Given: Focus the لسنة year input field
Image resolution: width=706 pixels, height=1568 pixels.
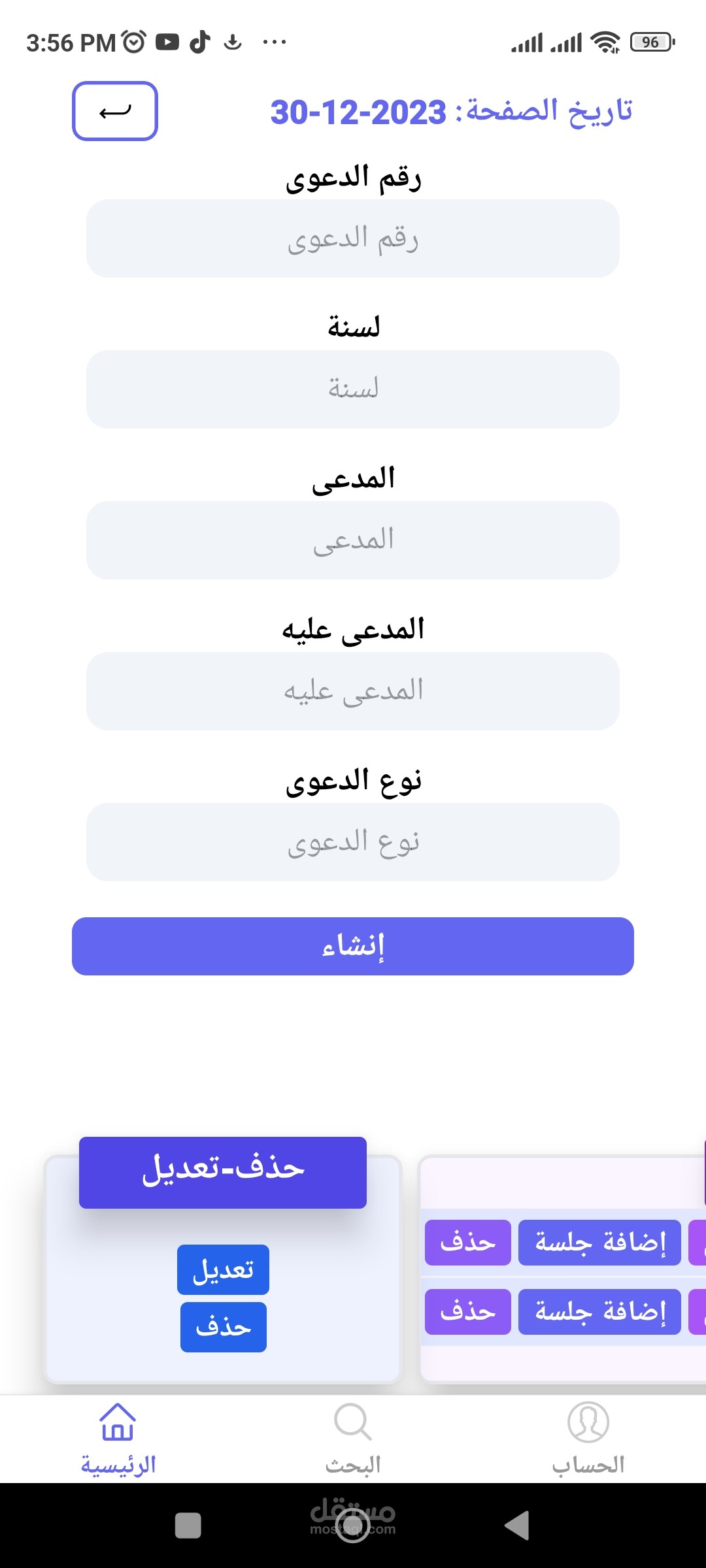Looking at the screenshot, I should pos(353,389).
